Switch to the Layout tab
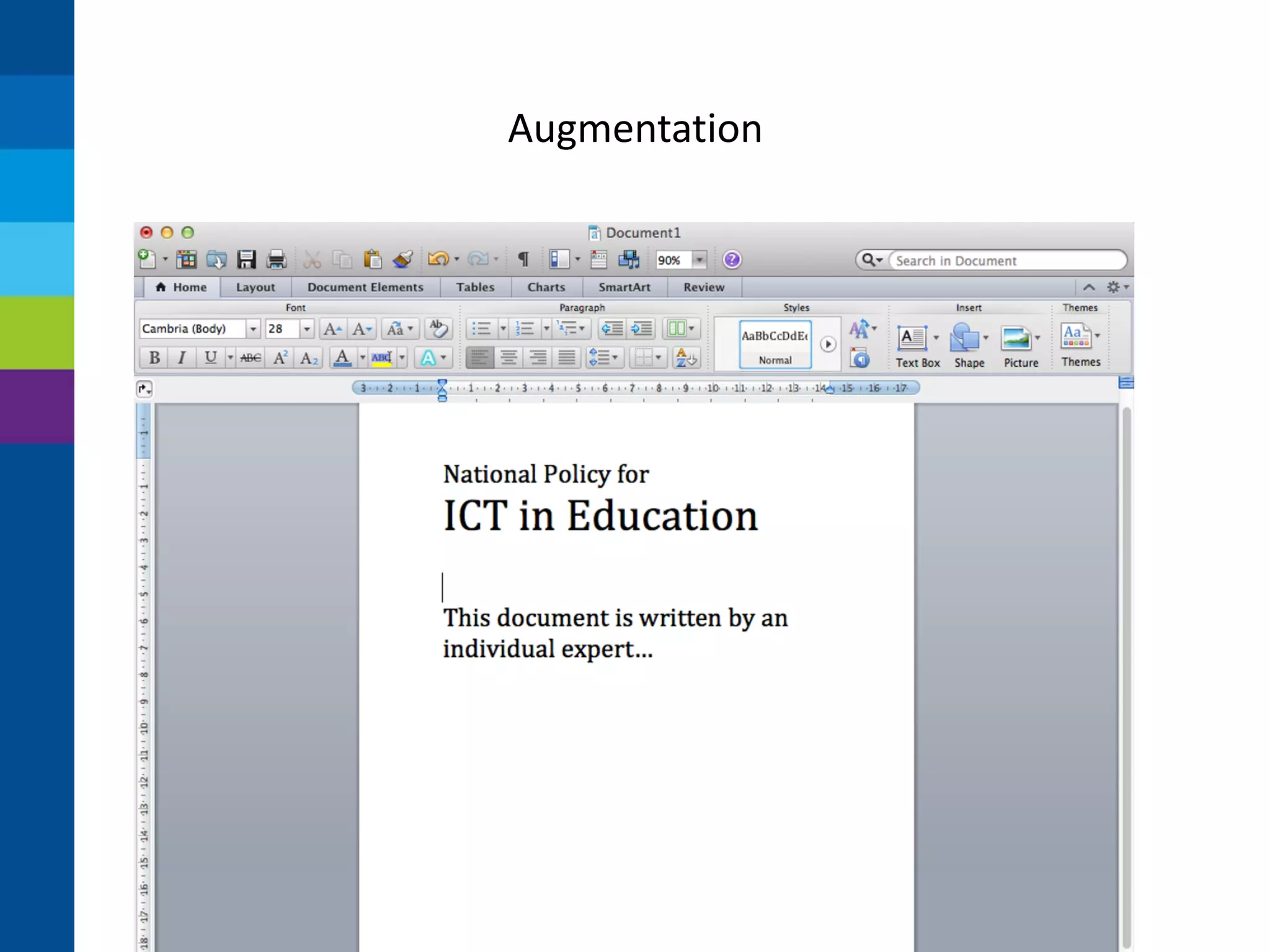The image size is (1270, 952). (255, 288)
